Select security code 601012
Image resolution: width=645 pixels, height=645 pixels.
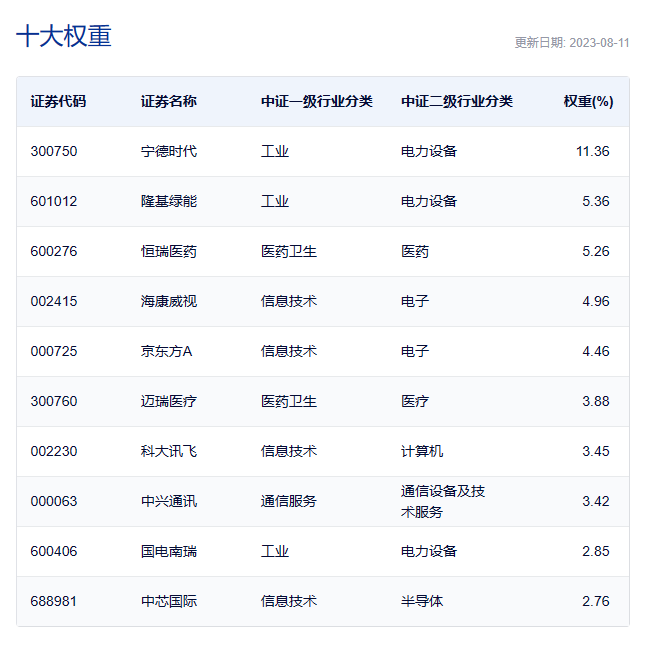(x=54, y=202)
